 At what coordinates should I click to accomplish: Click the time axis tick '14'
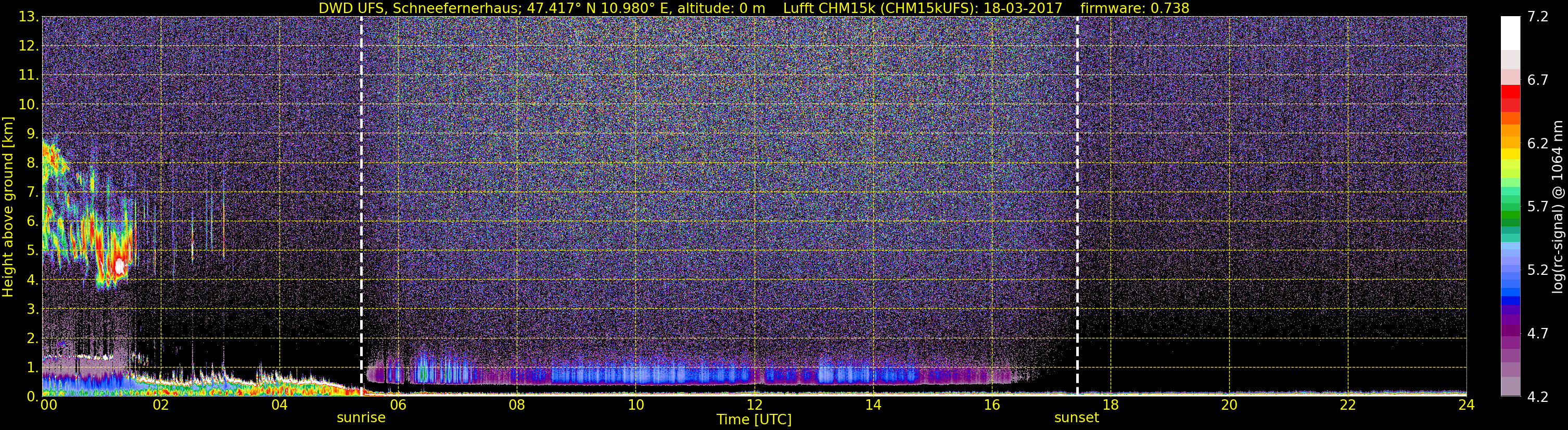pyautogui.click(x=873, y=405)
